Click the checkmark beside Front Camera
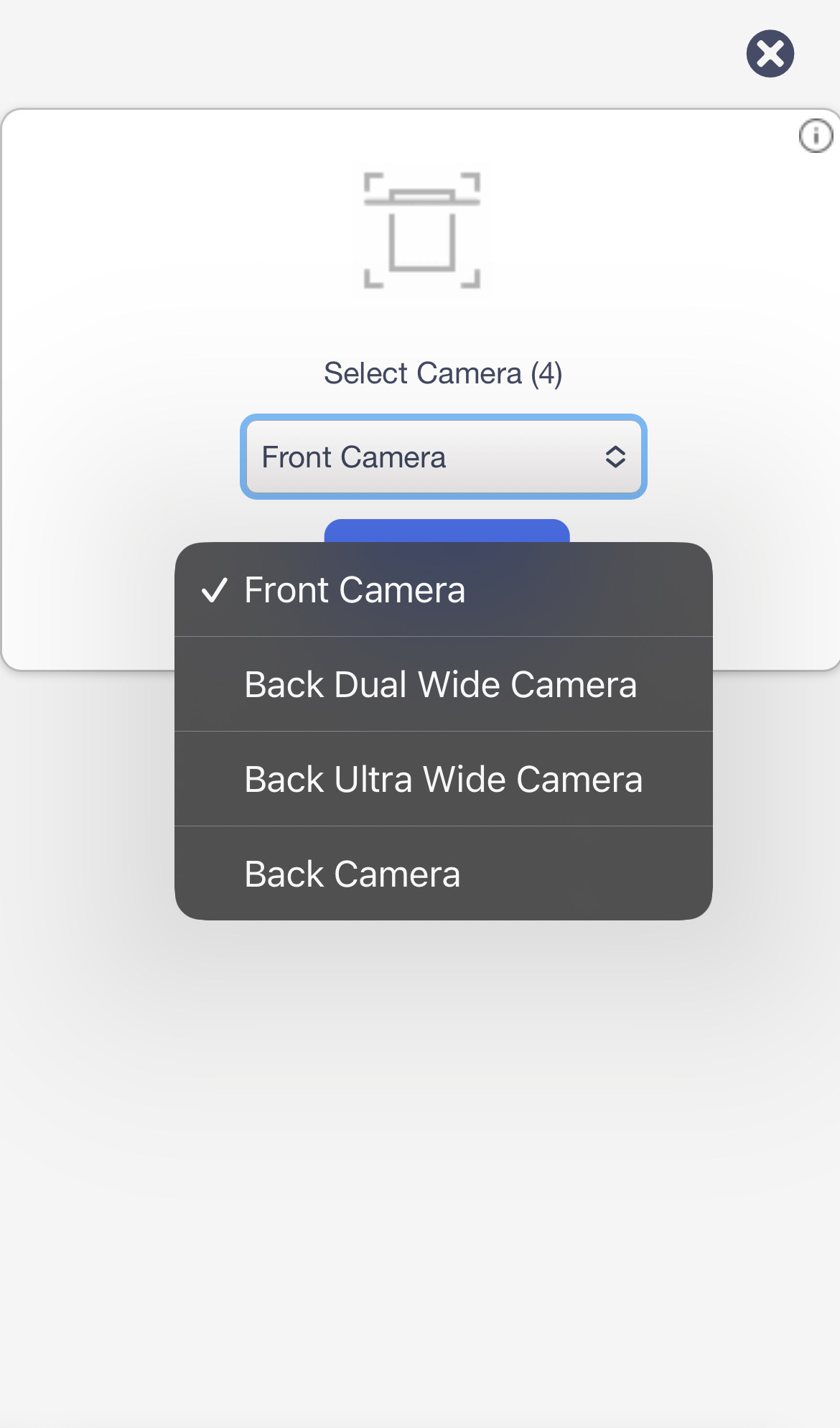 [x=214, y=590]
